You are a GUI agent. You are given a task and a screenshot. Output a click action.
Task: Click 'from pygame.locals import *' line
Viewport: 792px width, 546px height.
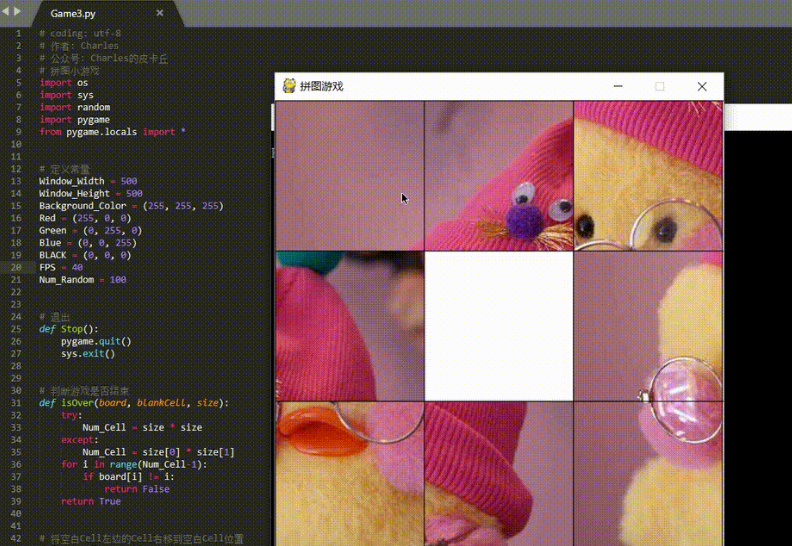112,132
